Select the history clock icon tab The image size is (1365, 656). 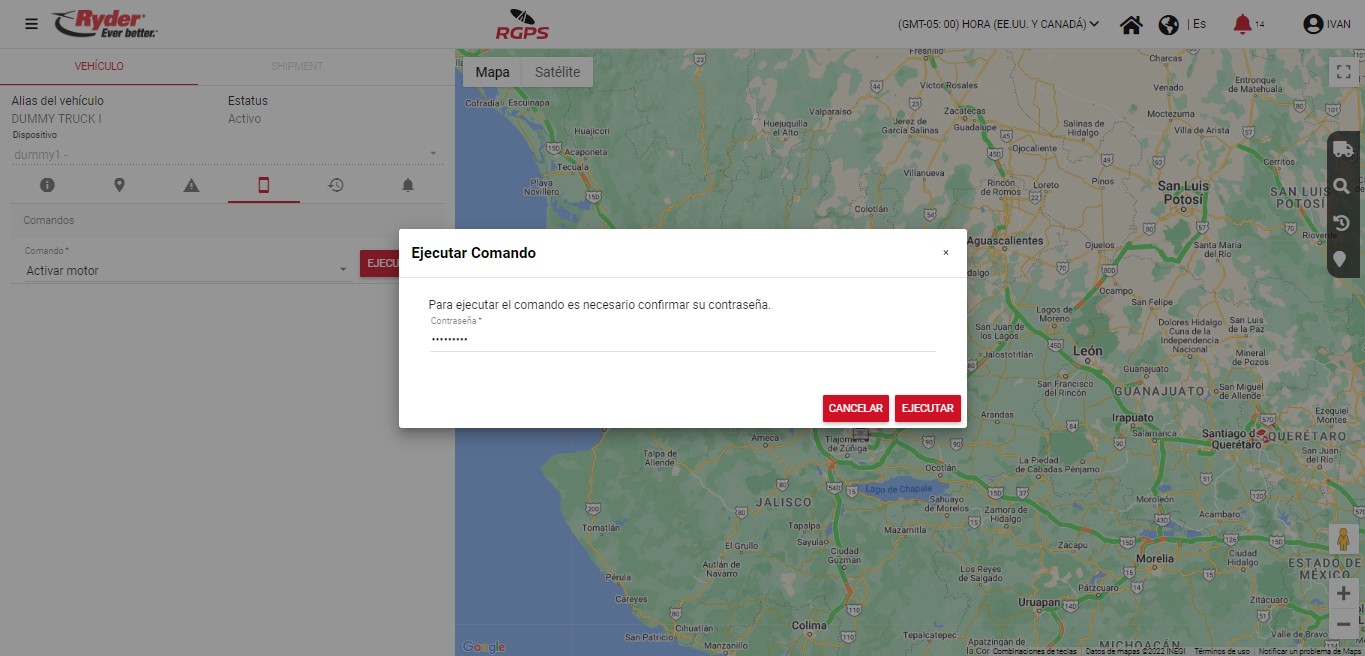336,185
